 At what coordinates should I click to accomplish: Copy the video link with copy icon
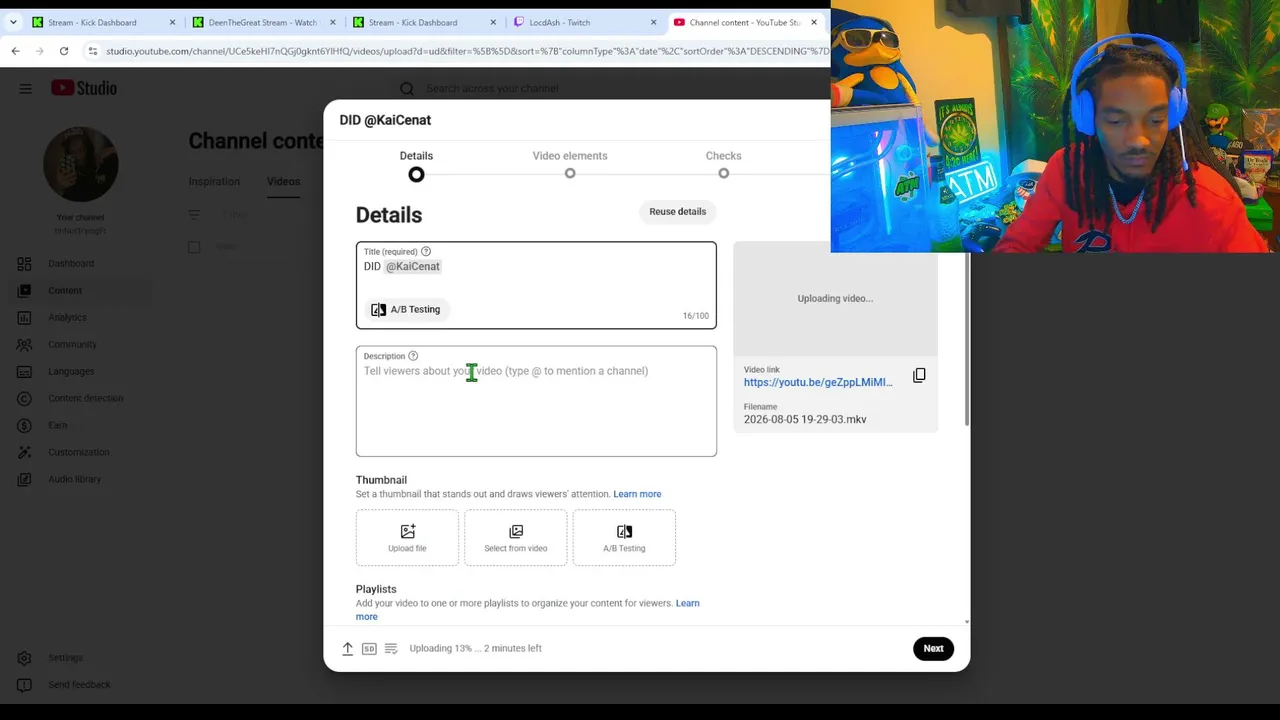click(x=919, y=375)
